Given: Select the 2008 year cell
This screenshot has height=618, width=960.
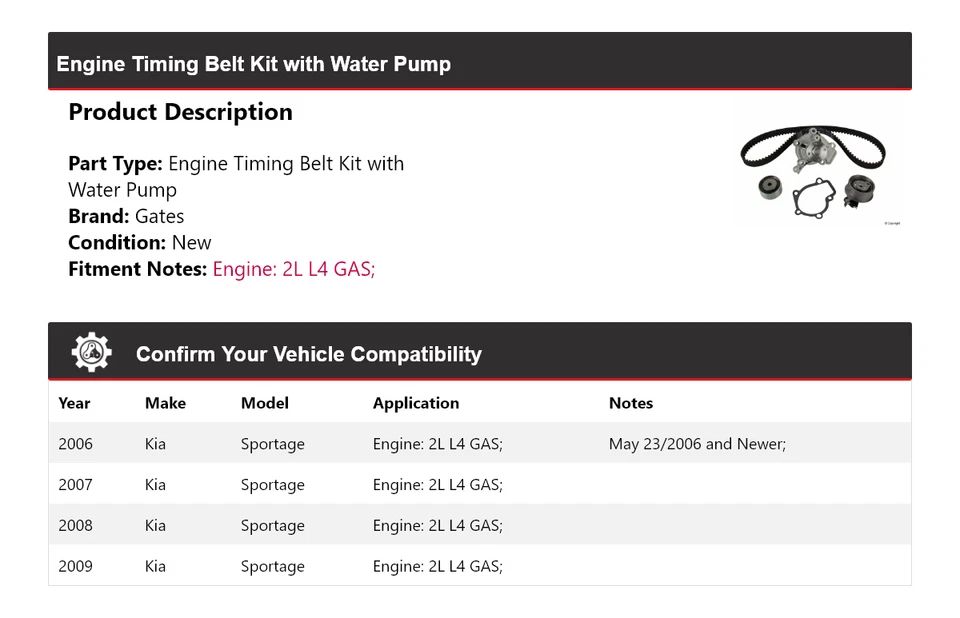Looking at the screenshot, I should coord(75,526).
